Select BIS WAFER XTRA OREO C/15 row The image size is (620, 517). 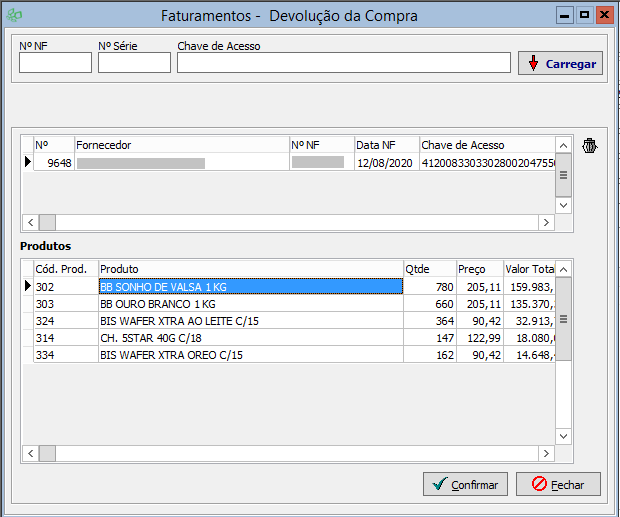(x=250, y=355)
